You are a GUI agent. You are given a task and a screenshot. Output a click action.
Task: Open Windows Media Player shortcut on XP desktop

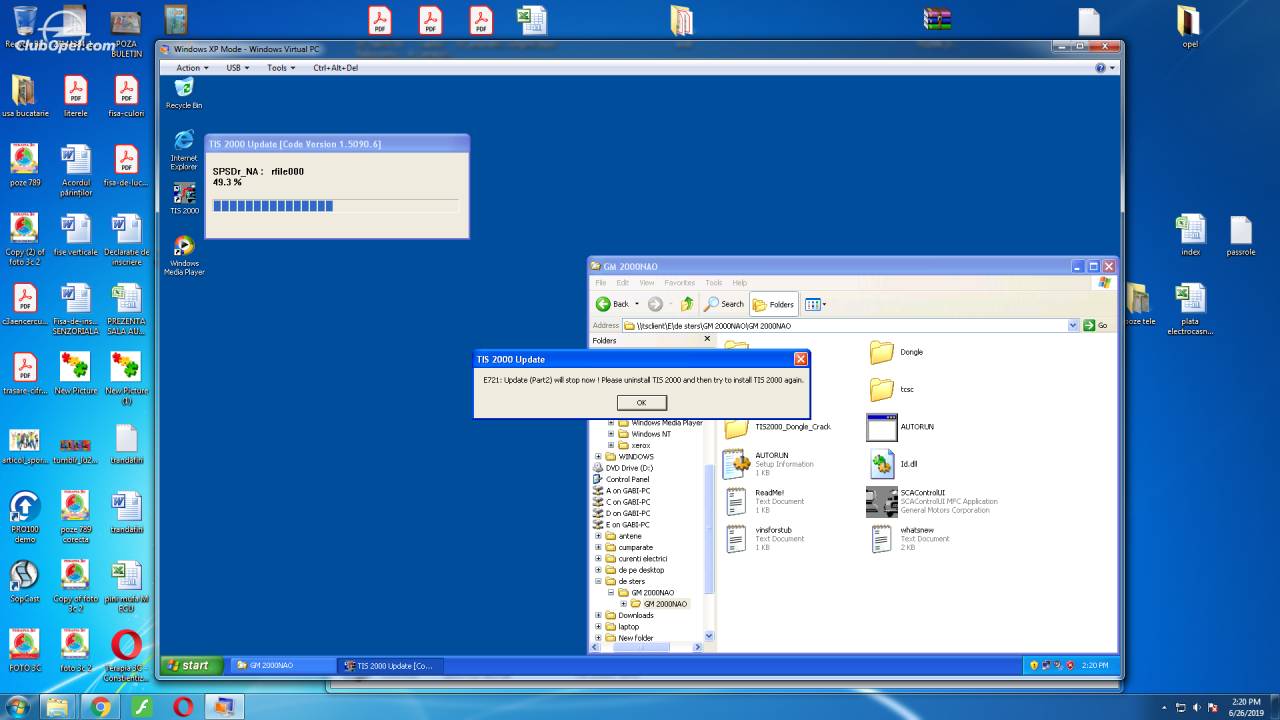point(184,256)
